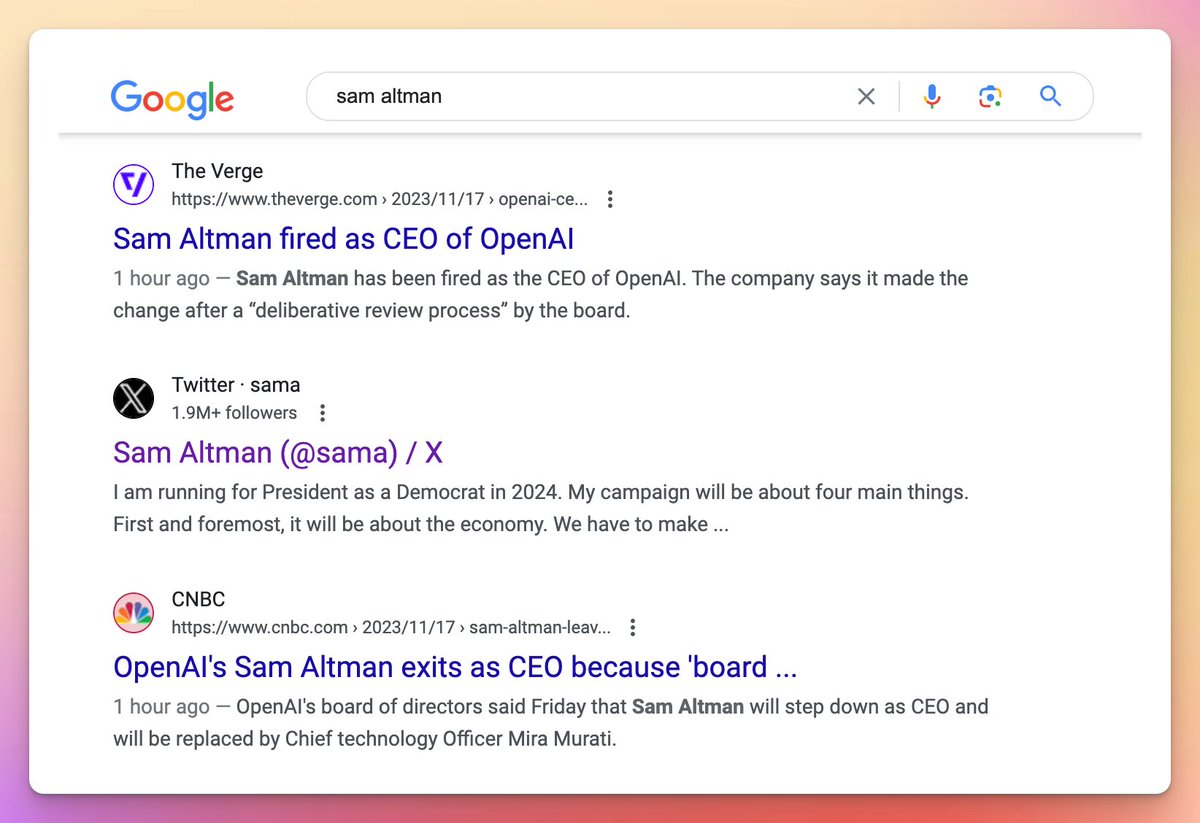Click The Verge site name

pyautogui.click(x=217, y=171)
